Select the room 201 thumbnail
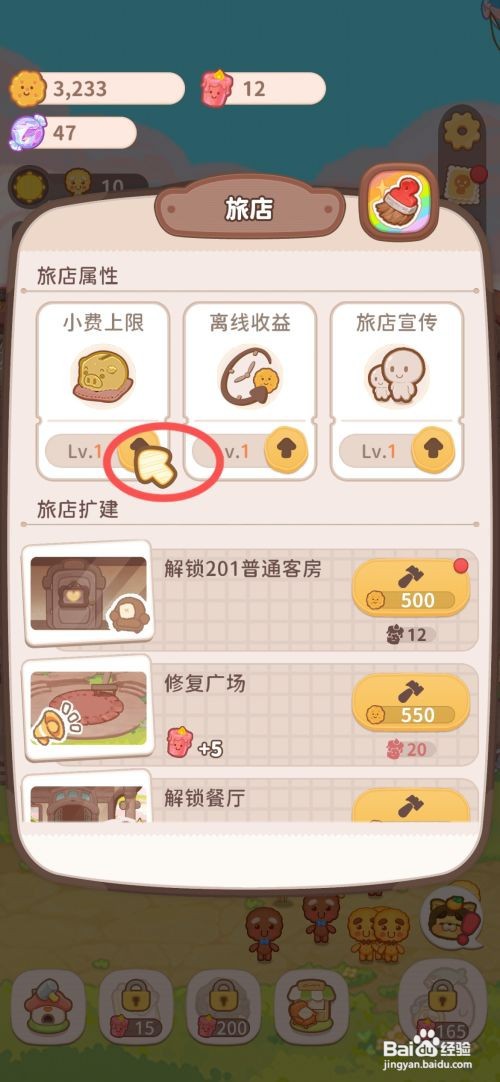This screenshot has width=500, height=1082. (88, 594)
